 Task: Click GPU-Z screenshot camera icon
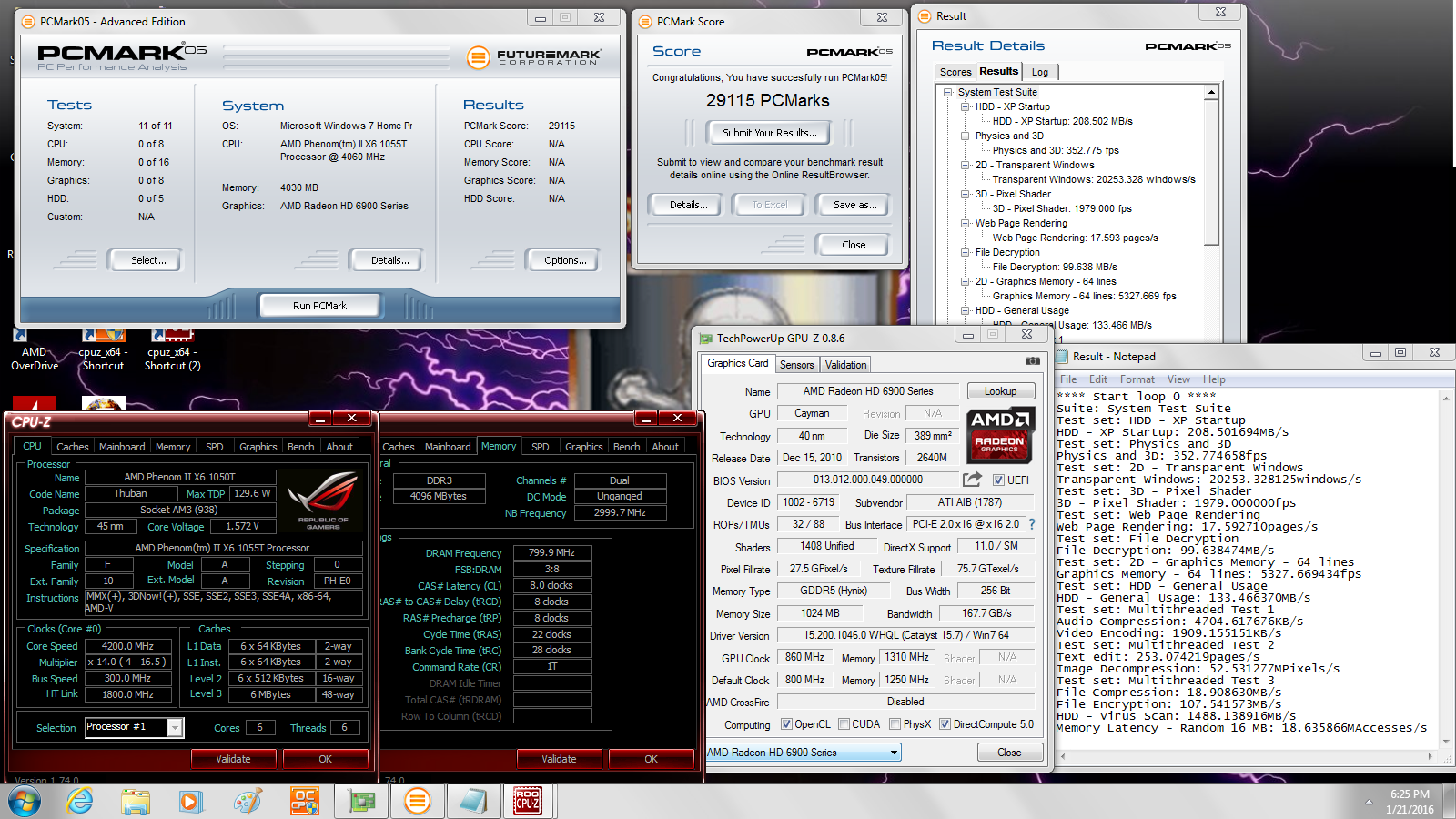pyautogui.click(x=1032, y=361)
